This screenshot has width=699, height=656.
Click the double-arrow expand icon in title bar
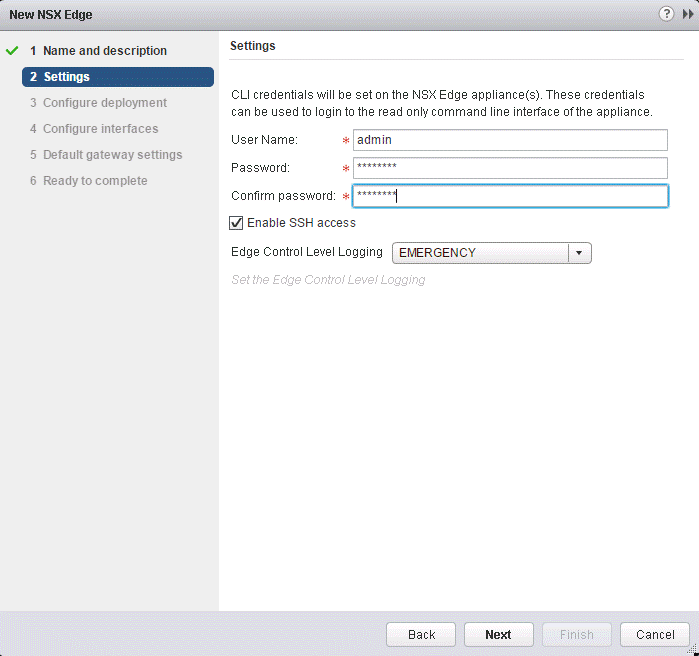click(x=687, y=14)
